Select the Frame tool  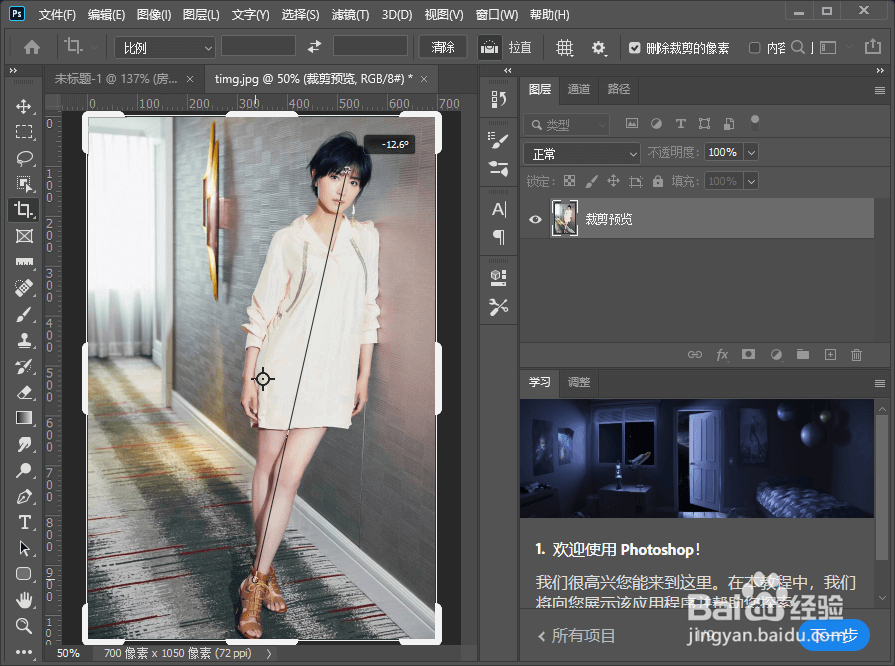23,236
